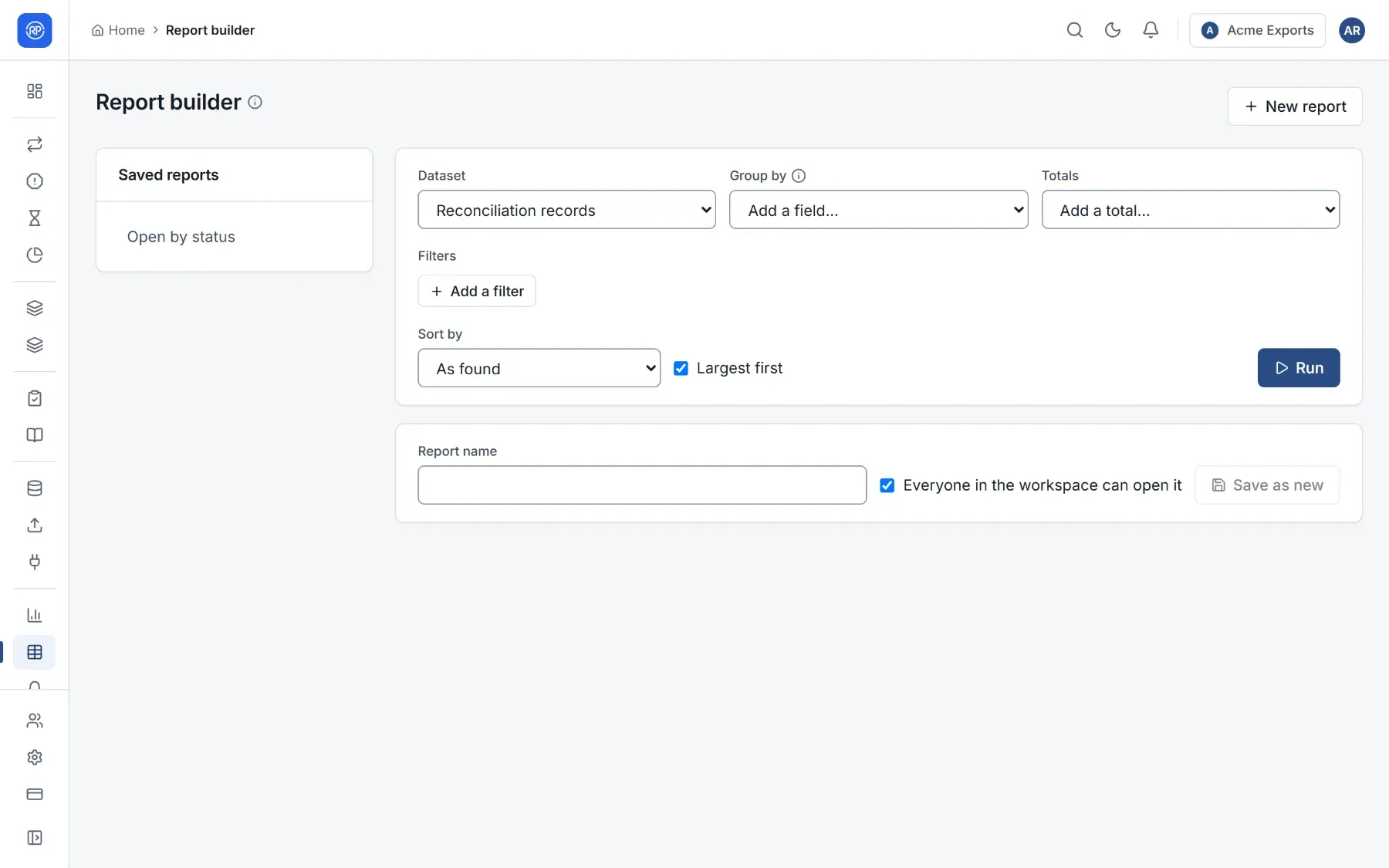The height and width of the screenshot is (868, 1389).
Task: Open the upload icon in sidebar
Action: [34, 525]
